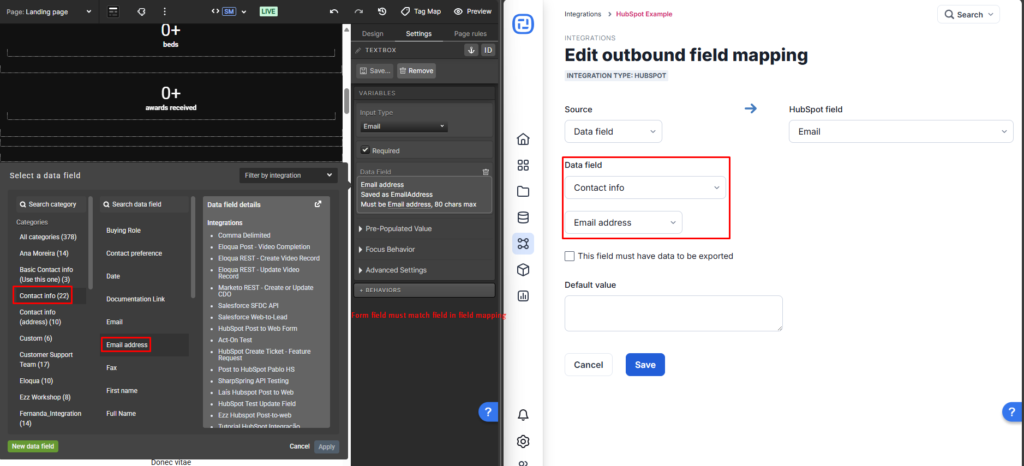Redo the last undone action
Image resolution: width=1024 pixels, height=466 pixels.
point(358,12)
